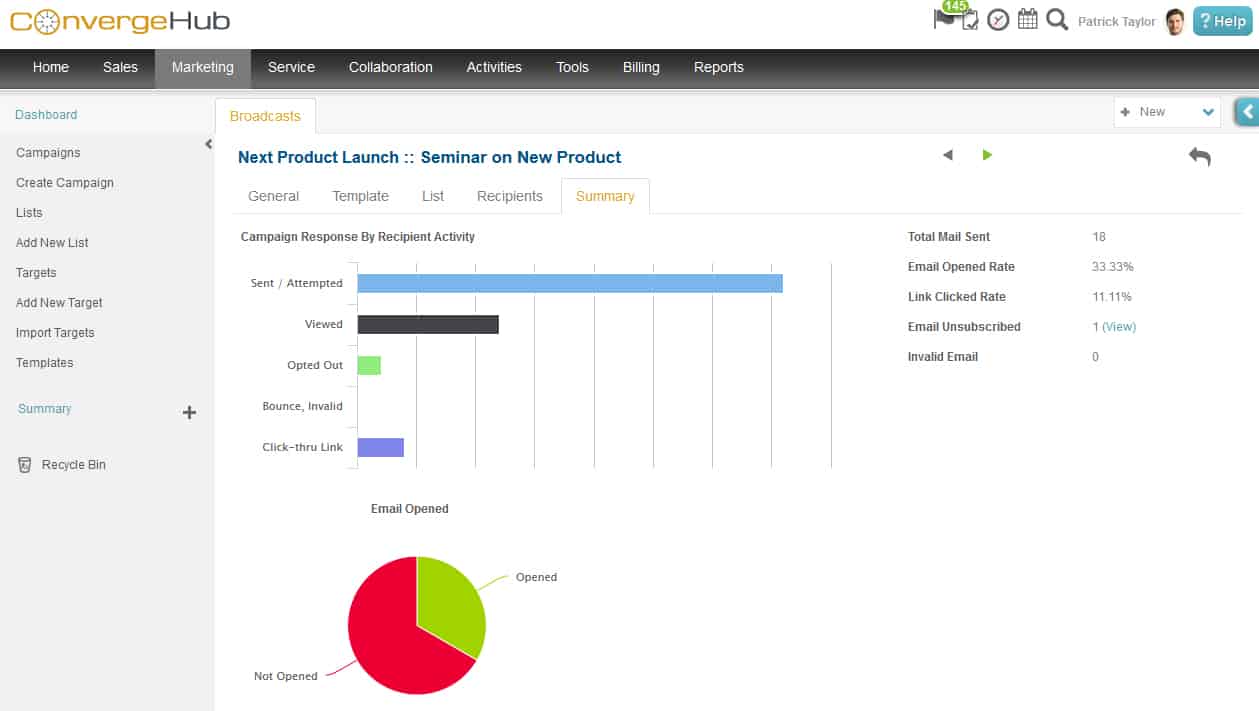Image resolution: width=1259 pixels, height=711 pixels.
Task: Go to next broadcast green arrow
Action: [x=987, y=155]
